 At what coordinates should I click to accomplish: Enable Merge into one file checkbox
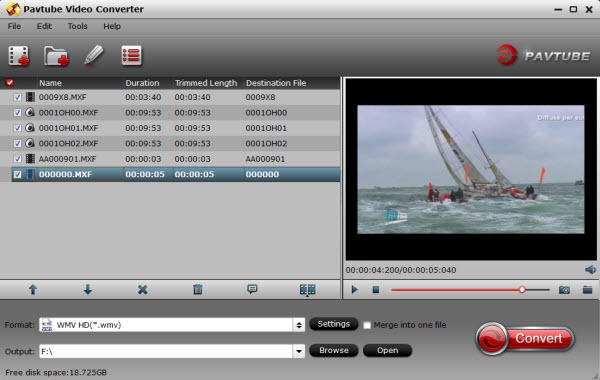(367, 325)
